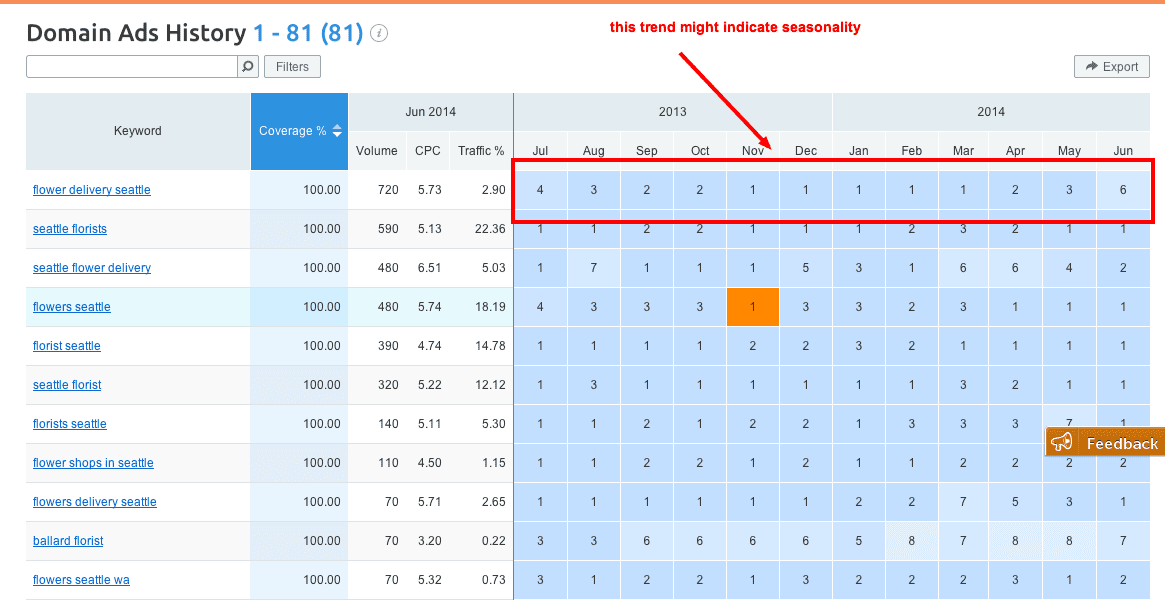This screenshot has height=600, width=1165.
Task: Click the Traffic % column header
Action: click(x=481, y=151)
